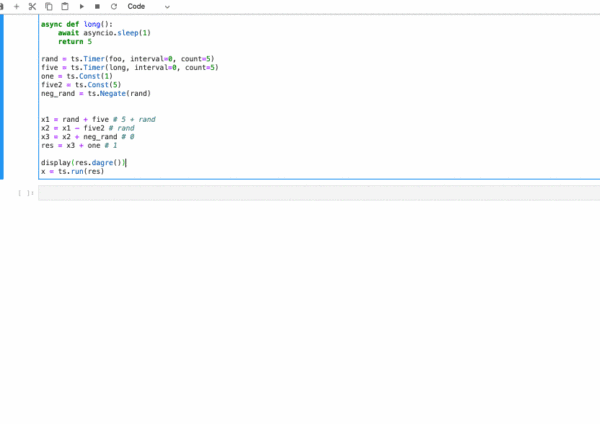Open the Code cell type dropdown

tap(149, 7)
